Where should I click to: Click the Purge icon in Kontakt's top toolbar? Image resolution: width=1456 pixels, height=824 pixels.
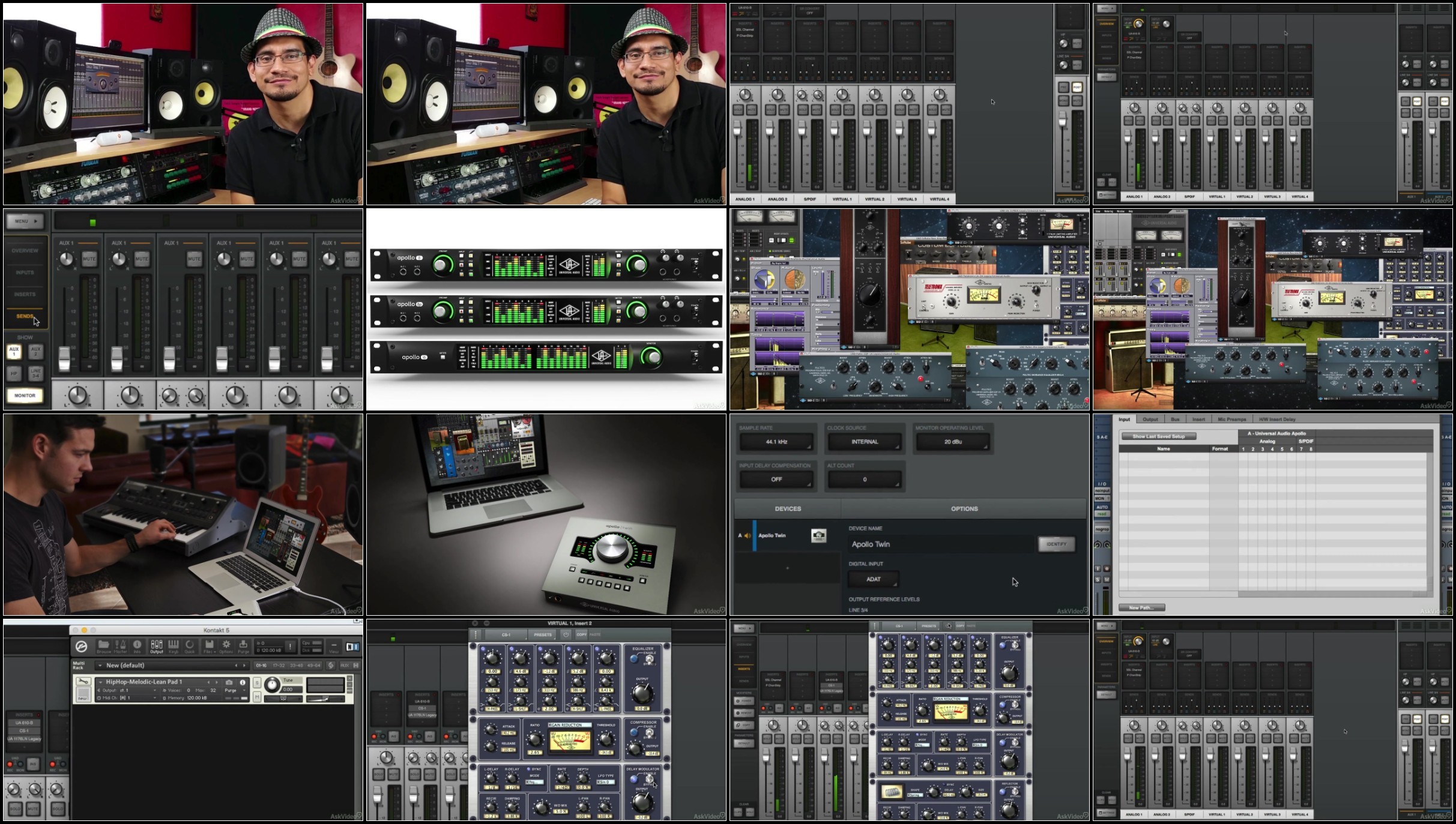243,646
